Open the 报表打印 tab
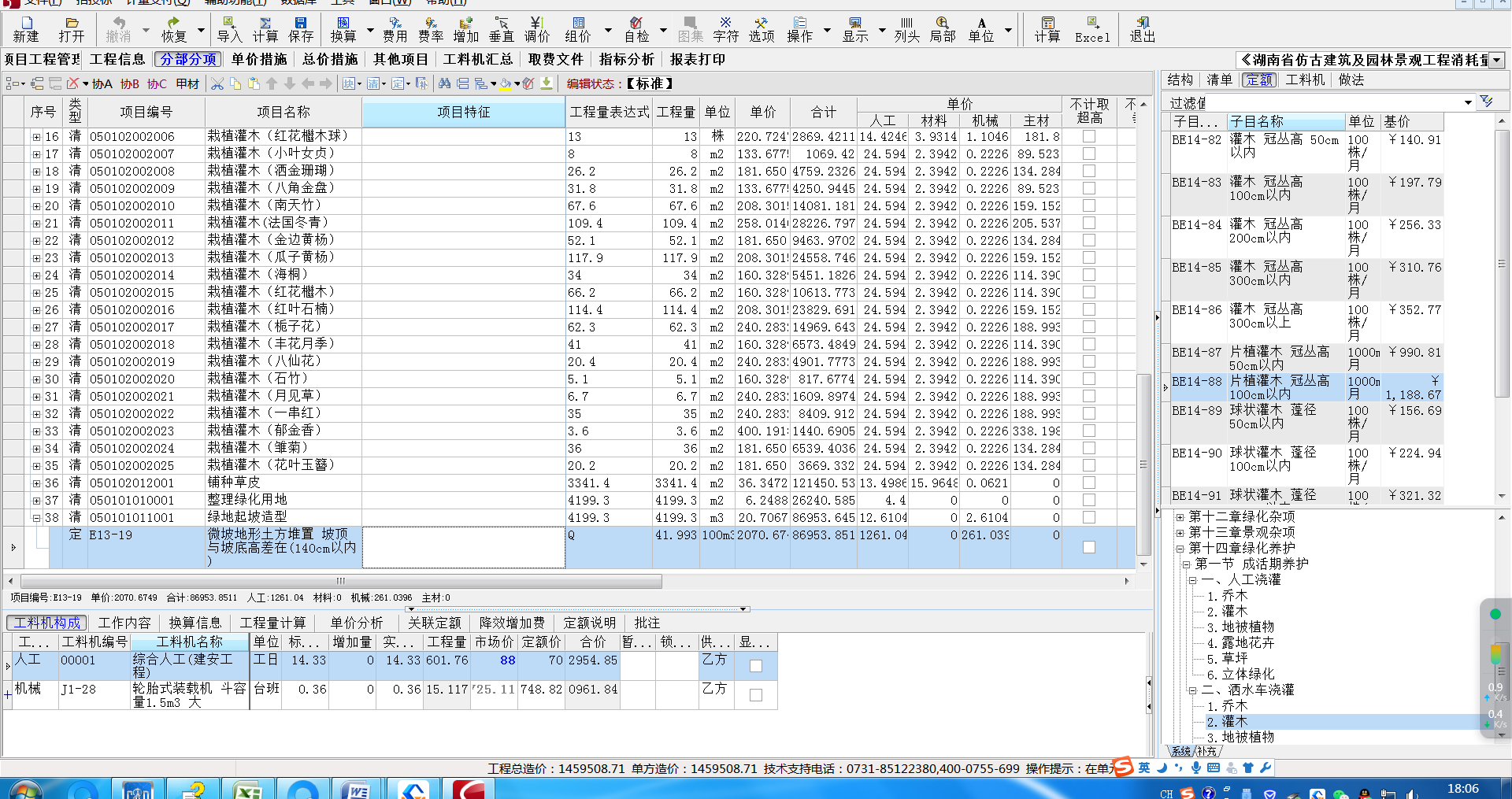Viewport: 1512px width, 799px height. coord(698,60)
